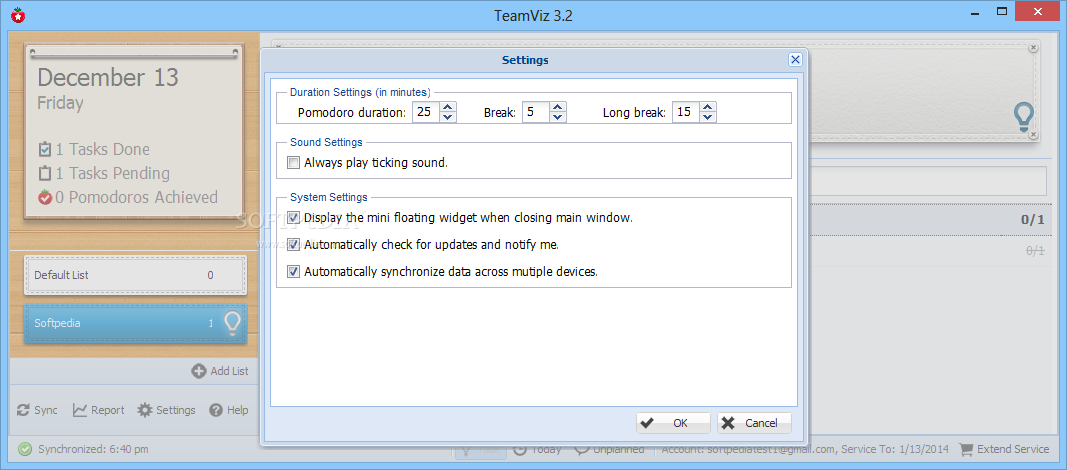1067x470 pixels.
Task: Open the Report menu item
Action: point(108,410)
